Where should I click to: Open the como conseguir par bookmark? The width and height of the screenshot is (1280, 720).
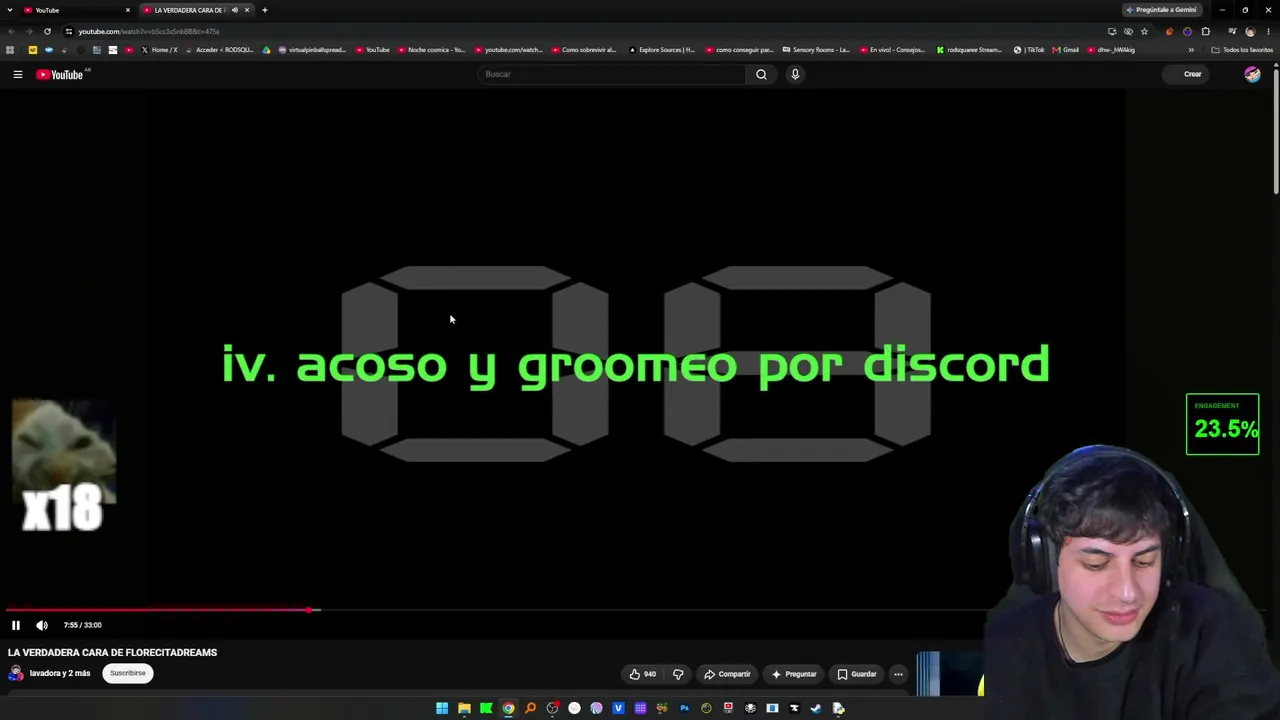point(739,50)
